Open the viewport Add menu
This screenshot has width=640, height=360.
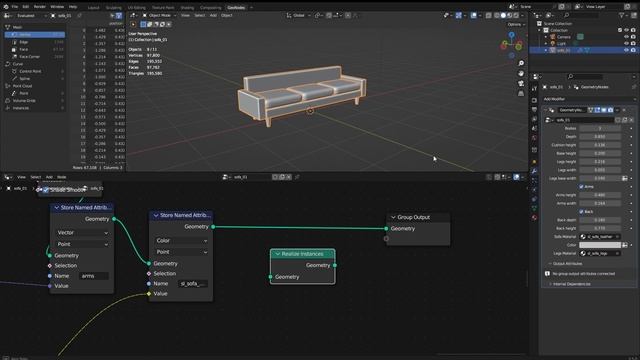[x=213, y=16]
